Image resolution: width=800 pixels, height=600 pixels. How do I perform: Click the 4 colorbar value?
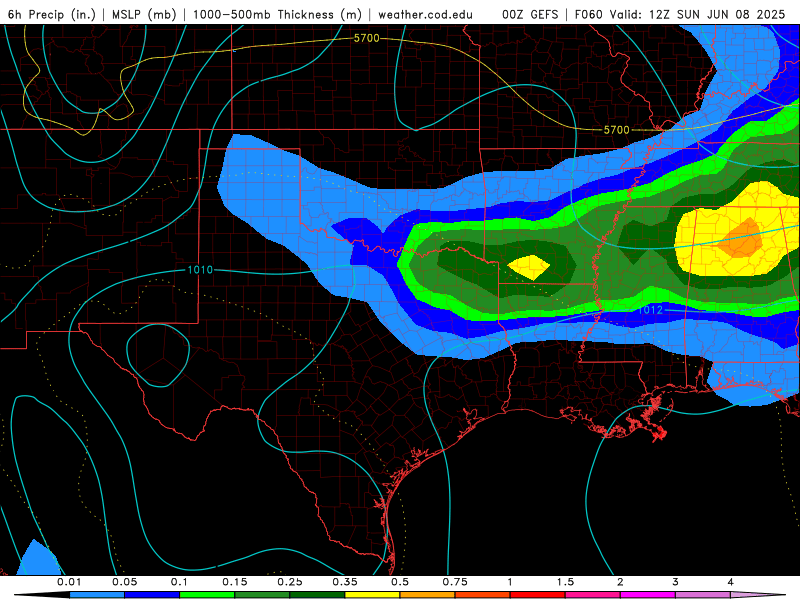click(731, 582)
